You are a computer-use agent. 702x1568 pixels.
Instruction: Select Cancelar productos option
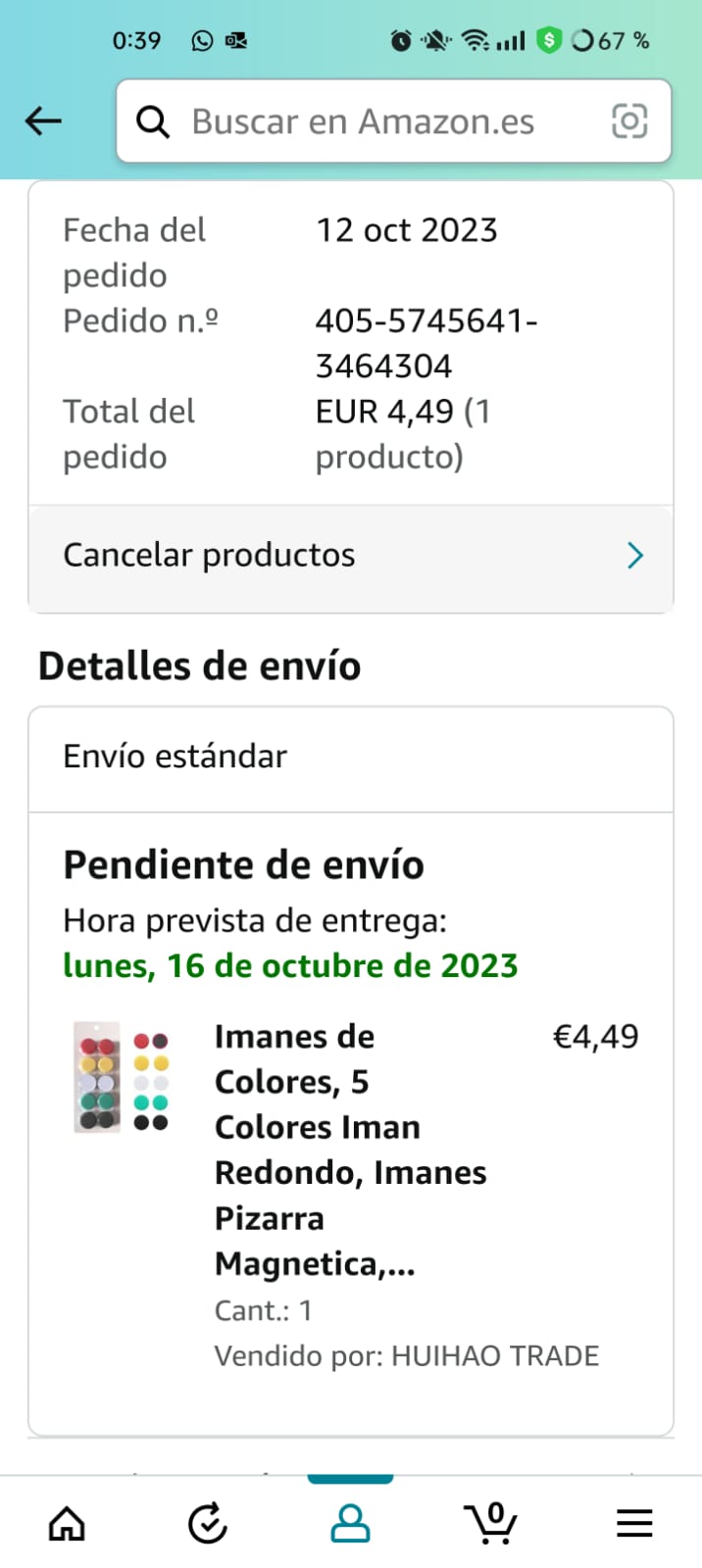[210, 556]
